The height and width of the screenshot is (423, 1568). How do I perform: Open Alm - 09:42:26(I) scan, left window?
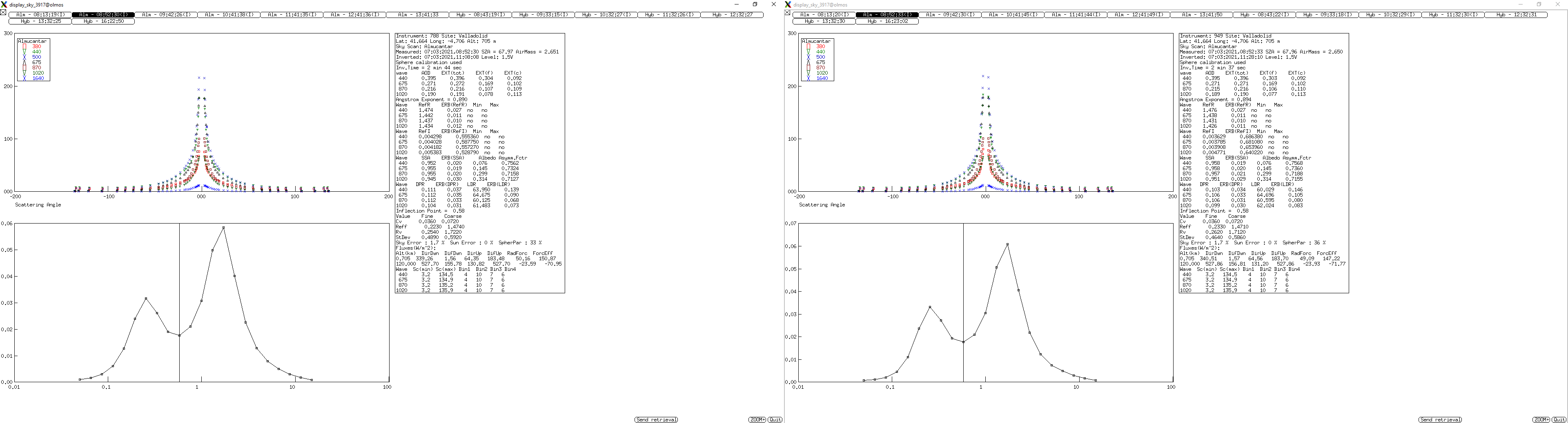(x=166, y=15)
